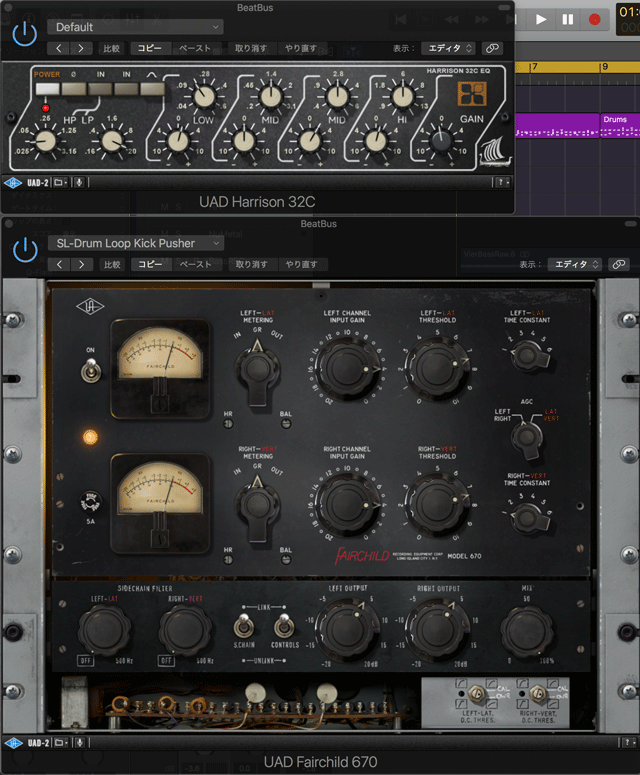Click 比較 compare button in Fairchild window
This screenshot has height=775, width=640.
tap(112, 264)
